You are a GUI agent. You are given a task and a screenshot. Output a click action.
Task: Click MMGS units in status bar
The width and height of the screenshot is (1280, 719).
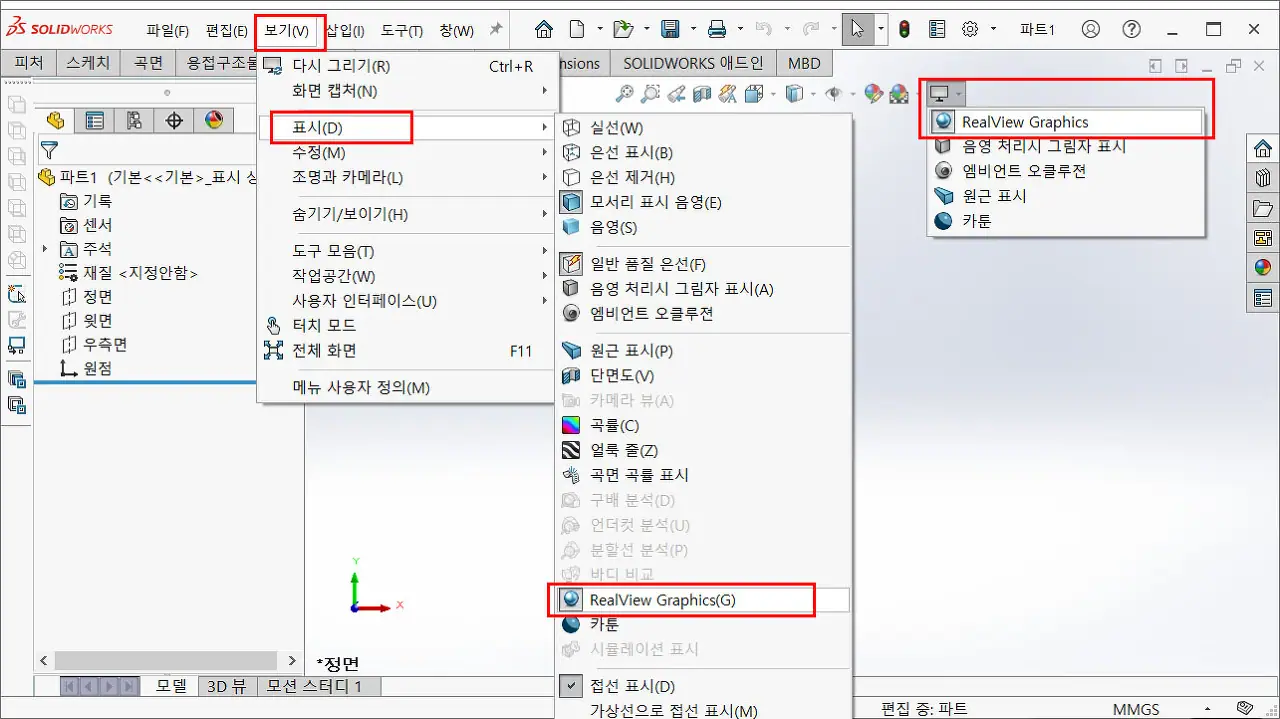click(x=1136, y=708)
